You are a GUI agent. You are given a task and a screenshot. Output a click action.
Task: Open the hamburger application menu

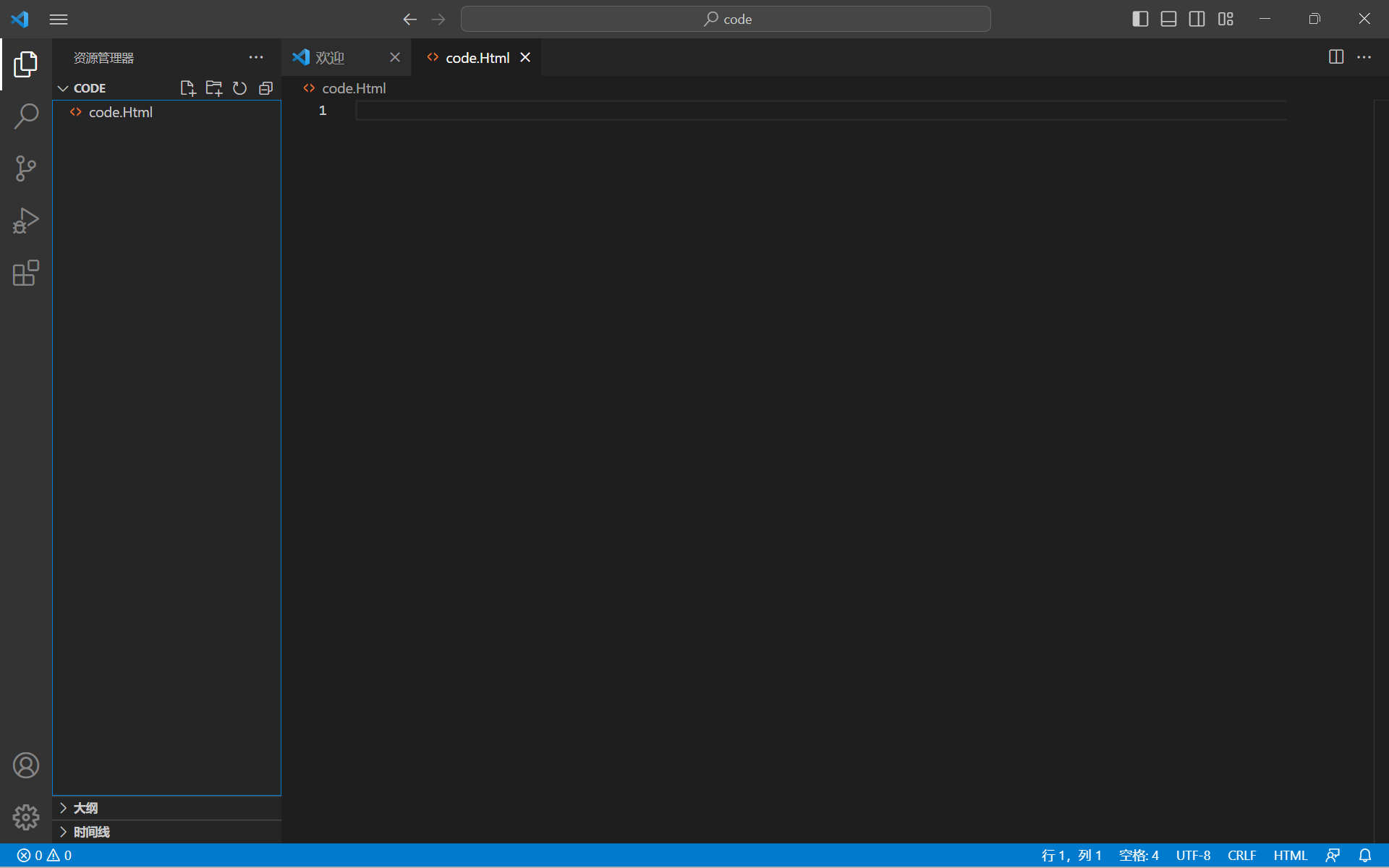point(59,20)
